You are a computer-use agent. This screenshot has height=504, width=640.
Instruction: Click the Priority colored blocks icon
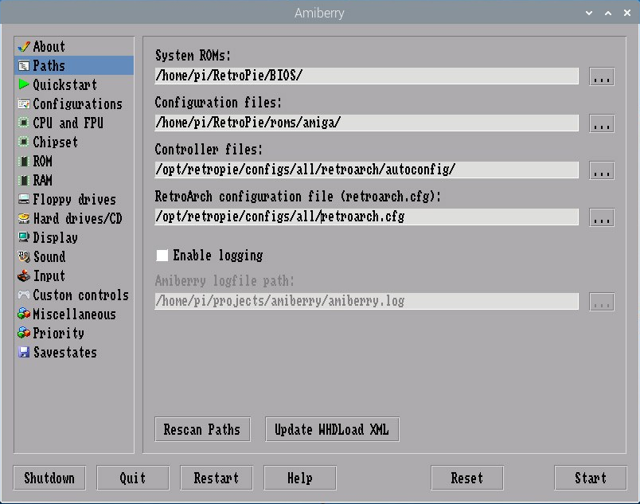coord(24,333)
